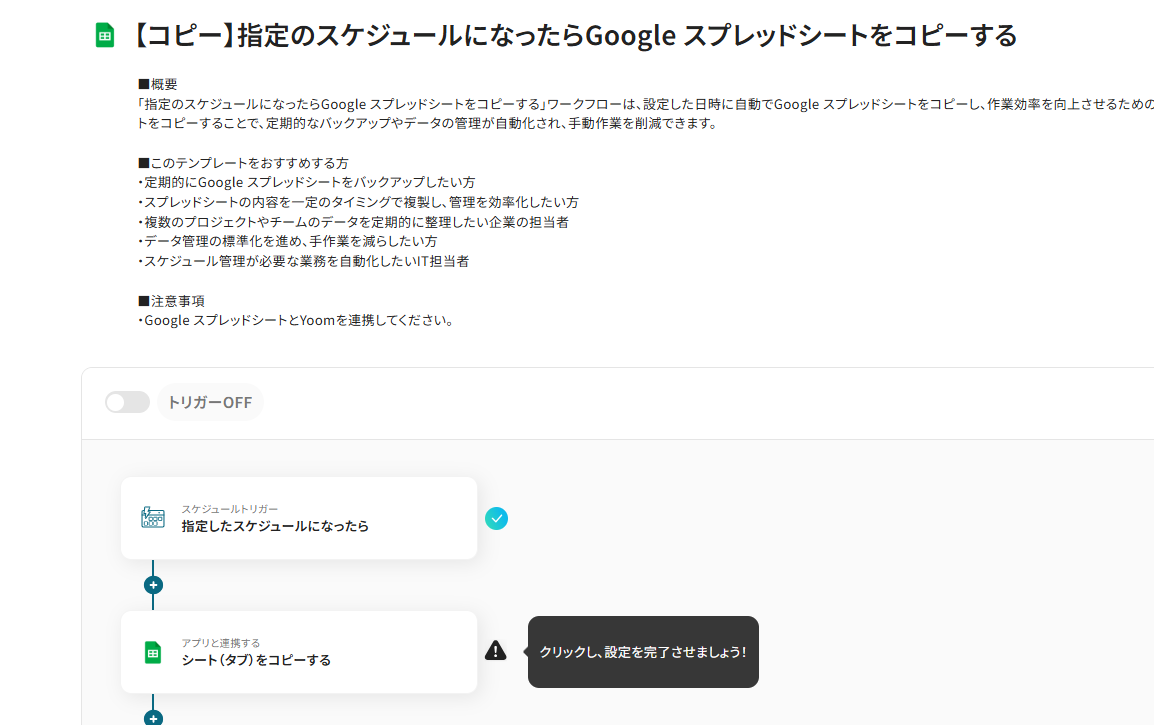Add a step with the plus button below the trigger
This screenshot has width=1154, height=725.
tap(153, 585)
